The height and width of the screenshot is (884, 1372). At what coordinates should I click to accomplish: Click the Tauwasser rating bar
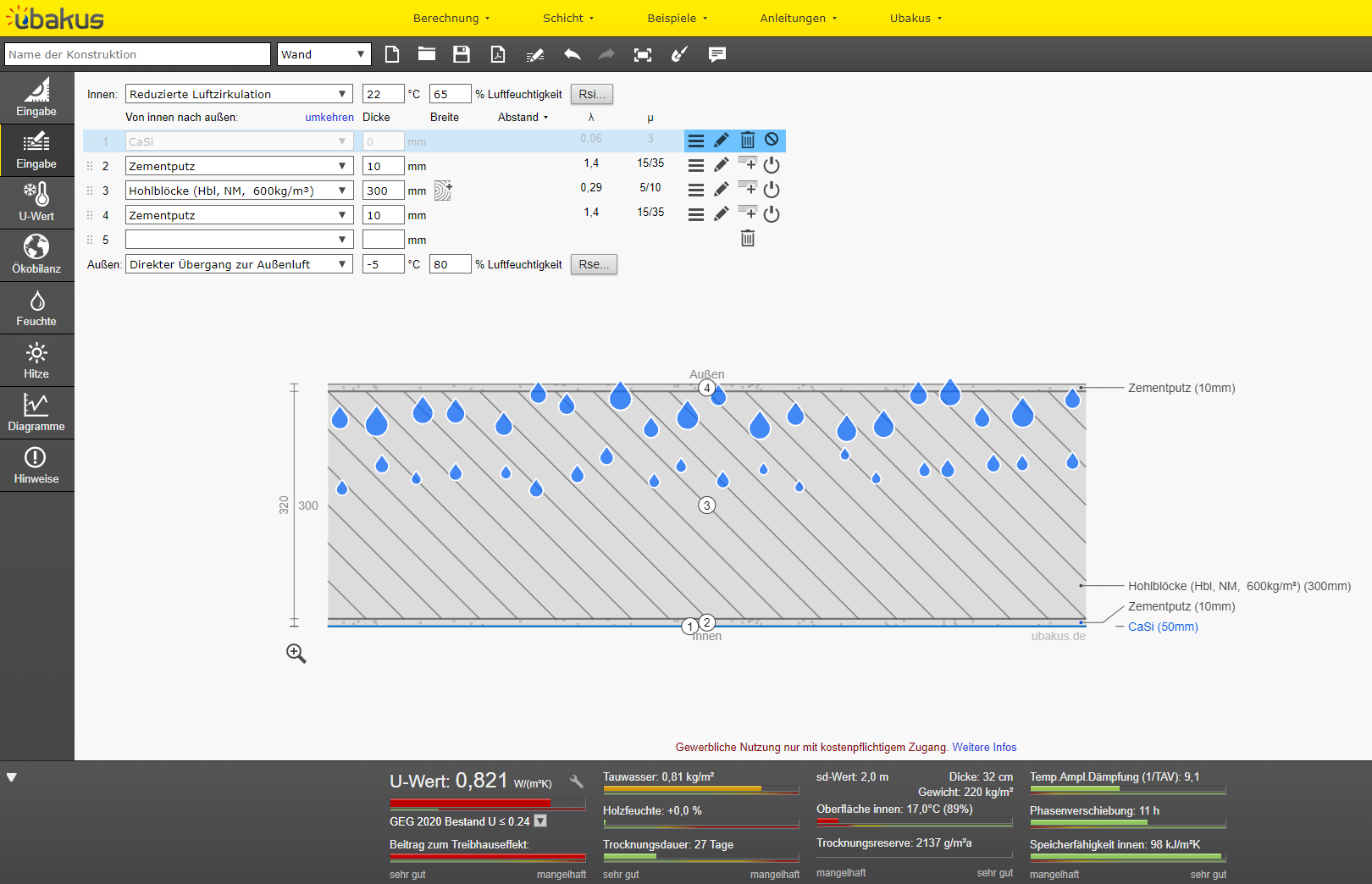pos(701,789)
